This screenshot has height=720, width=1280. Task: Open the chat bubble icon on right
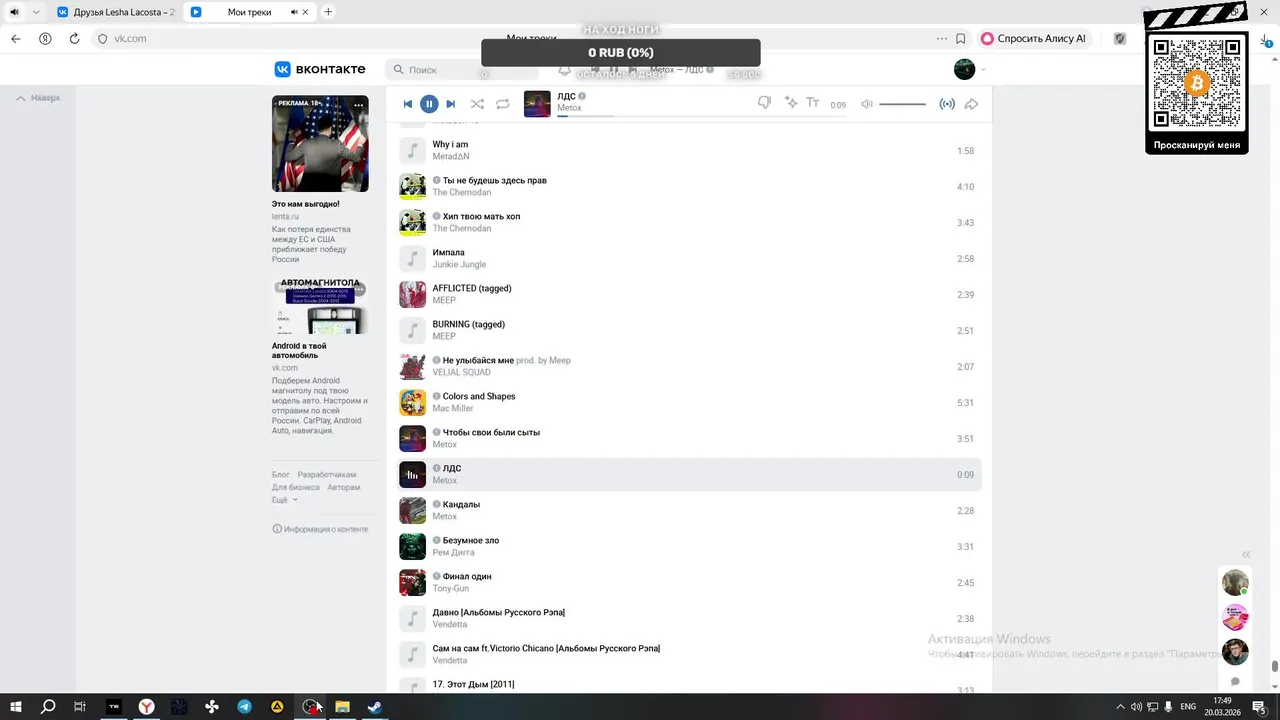click(1235, 682)
